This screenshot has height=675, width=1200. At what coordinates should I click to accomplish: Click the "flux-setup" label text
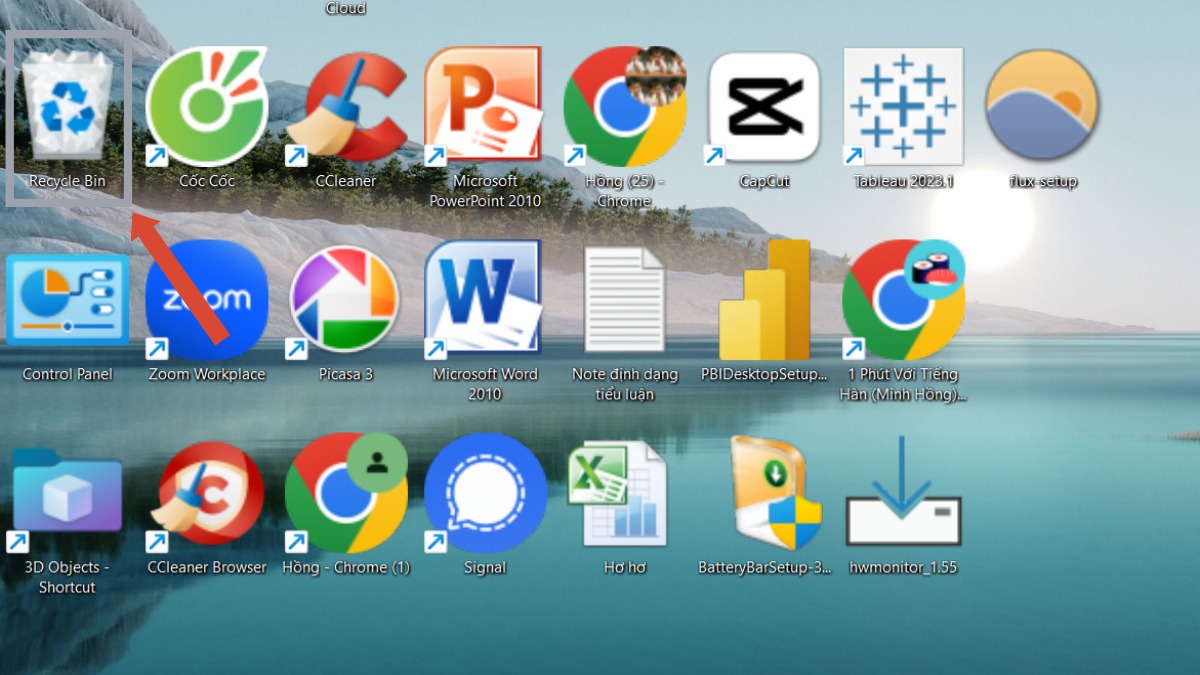[x=1043, y=181]
